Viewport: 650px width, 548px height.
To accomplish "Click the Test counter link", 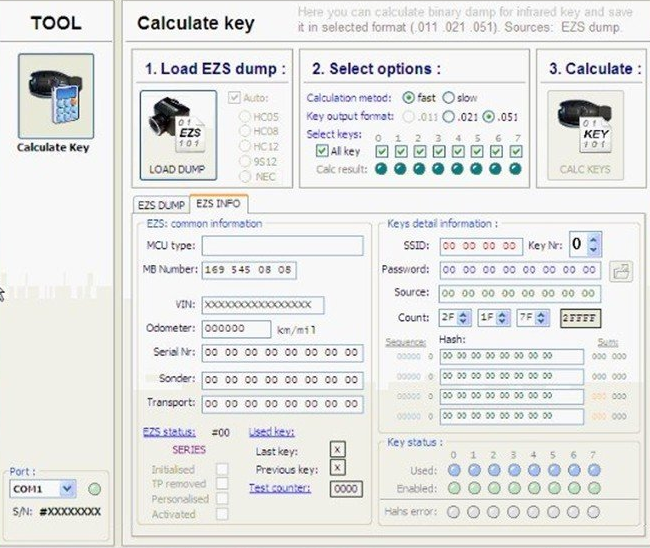I will [x=280, y=488].
